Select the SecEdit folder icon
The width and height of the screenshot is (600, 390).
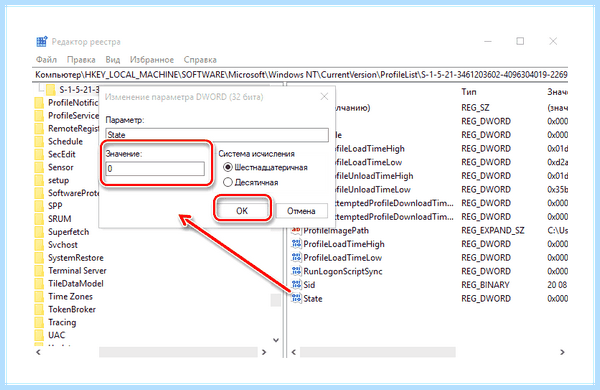click(39, 154)
